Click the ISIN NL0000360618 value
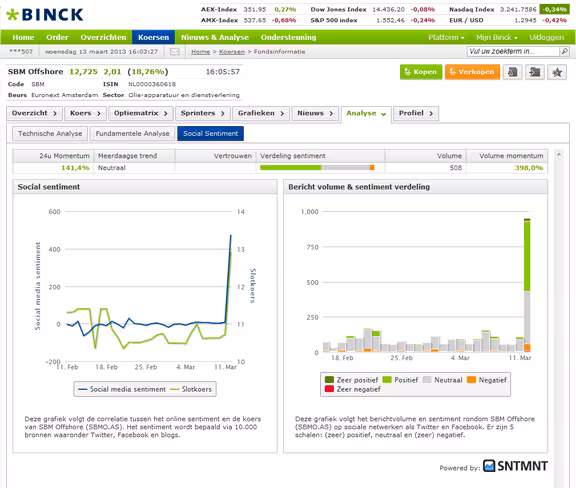 pos(152,84)
